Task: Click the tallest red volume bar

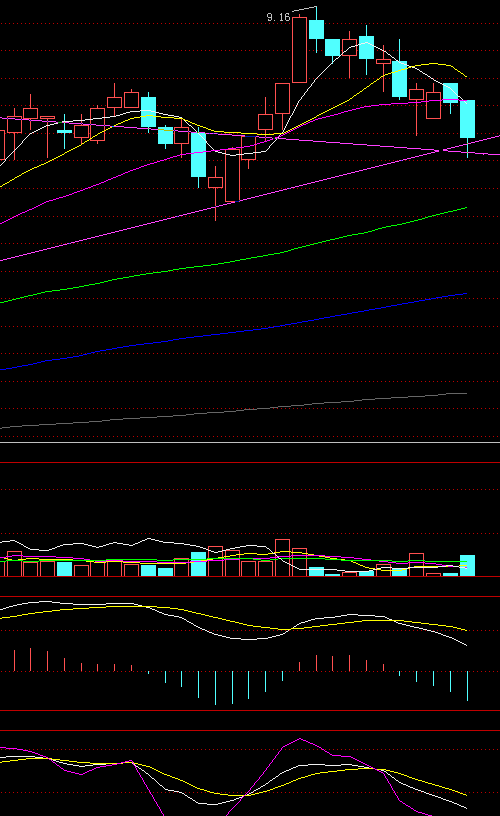Action: point(283,558)
